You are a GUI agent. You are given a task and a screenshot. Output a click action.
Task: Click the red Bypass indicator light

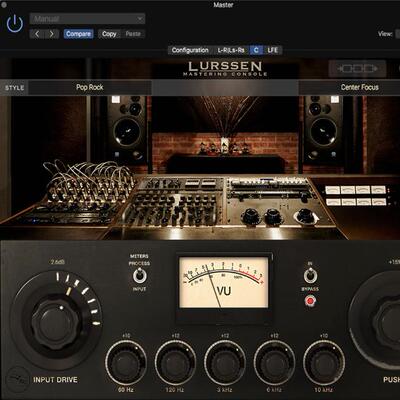click(310, 301)
